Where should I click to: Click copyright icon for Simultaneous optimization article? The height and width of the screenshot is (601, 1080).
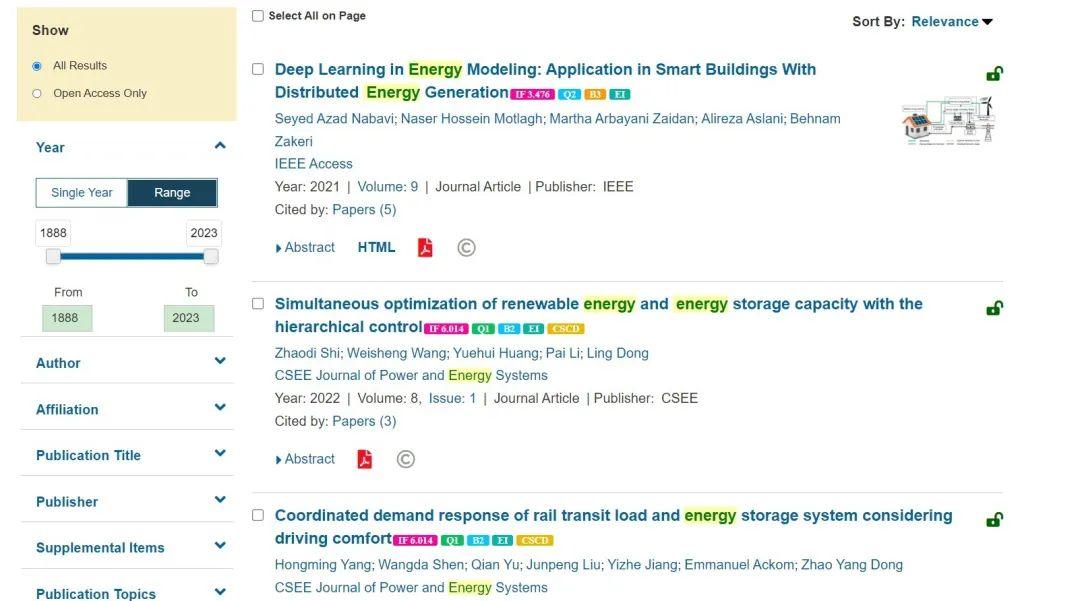[405, 459]
